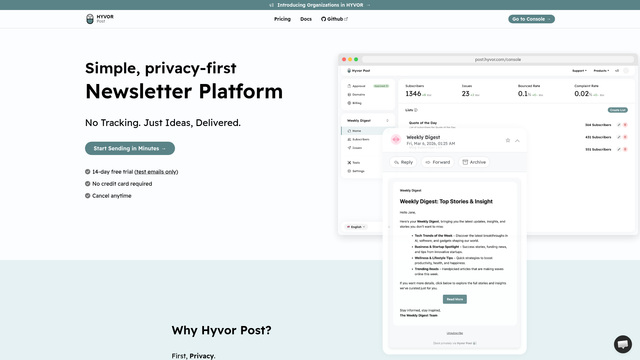Click the Quote of the Day list name

pos(423,123)
